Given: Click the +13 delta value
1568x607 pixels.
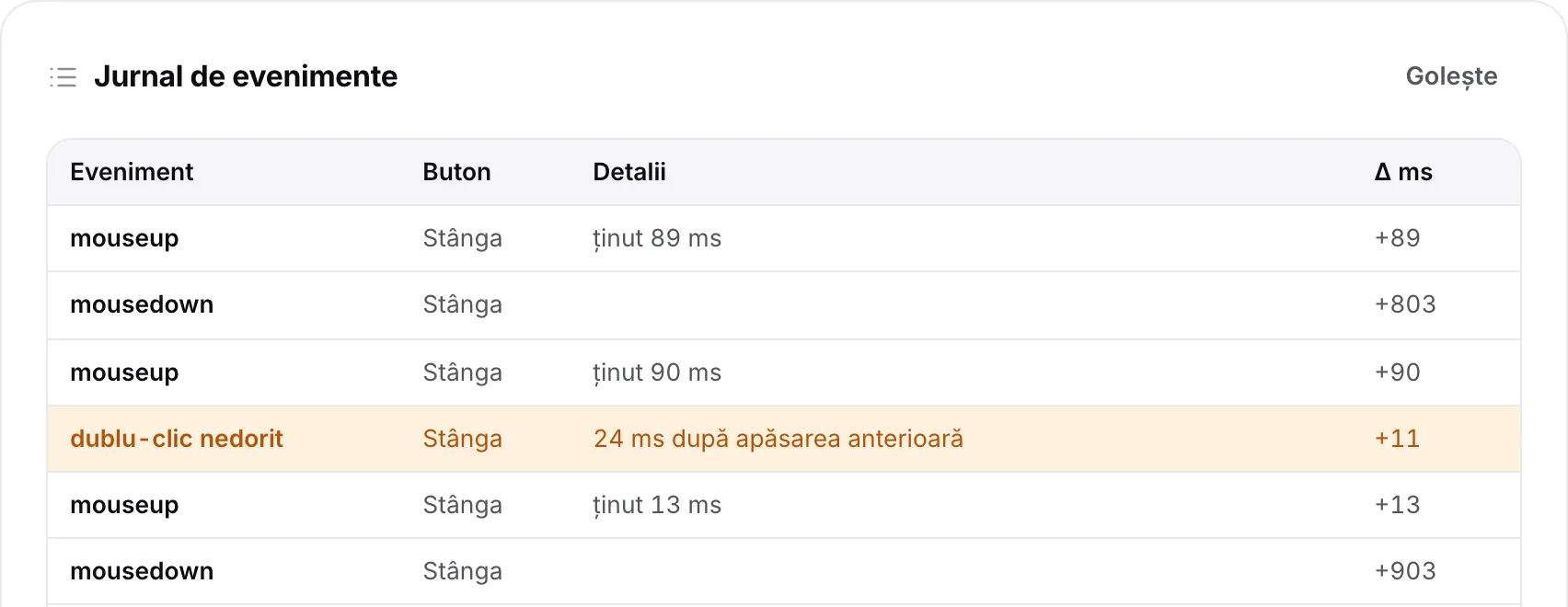Looking at the screenshot, I should [x=1397, y=505].
